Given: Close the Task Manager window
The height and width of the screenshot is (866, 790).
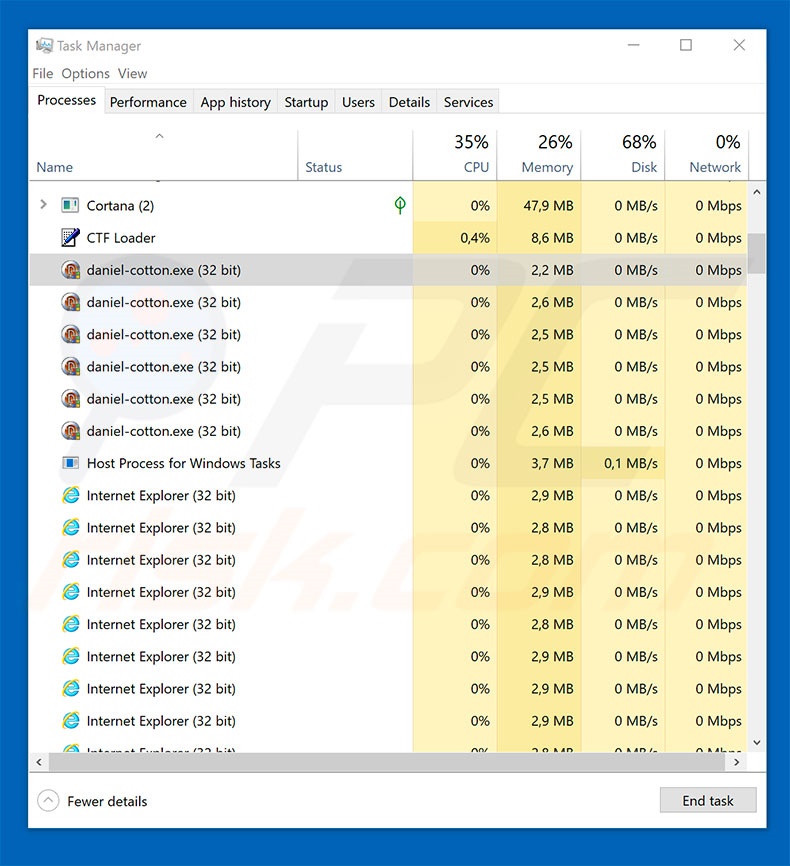Looking at the screenshot, I should coord(739,45).
